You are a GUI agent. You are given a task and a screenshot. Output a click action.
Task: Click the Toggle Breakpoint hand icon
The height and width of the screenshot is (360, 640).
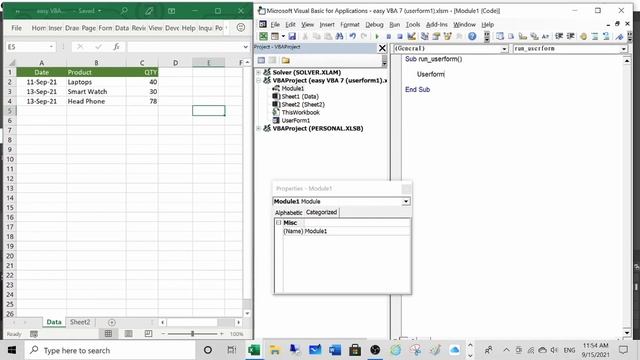tap(583, 36)
